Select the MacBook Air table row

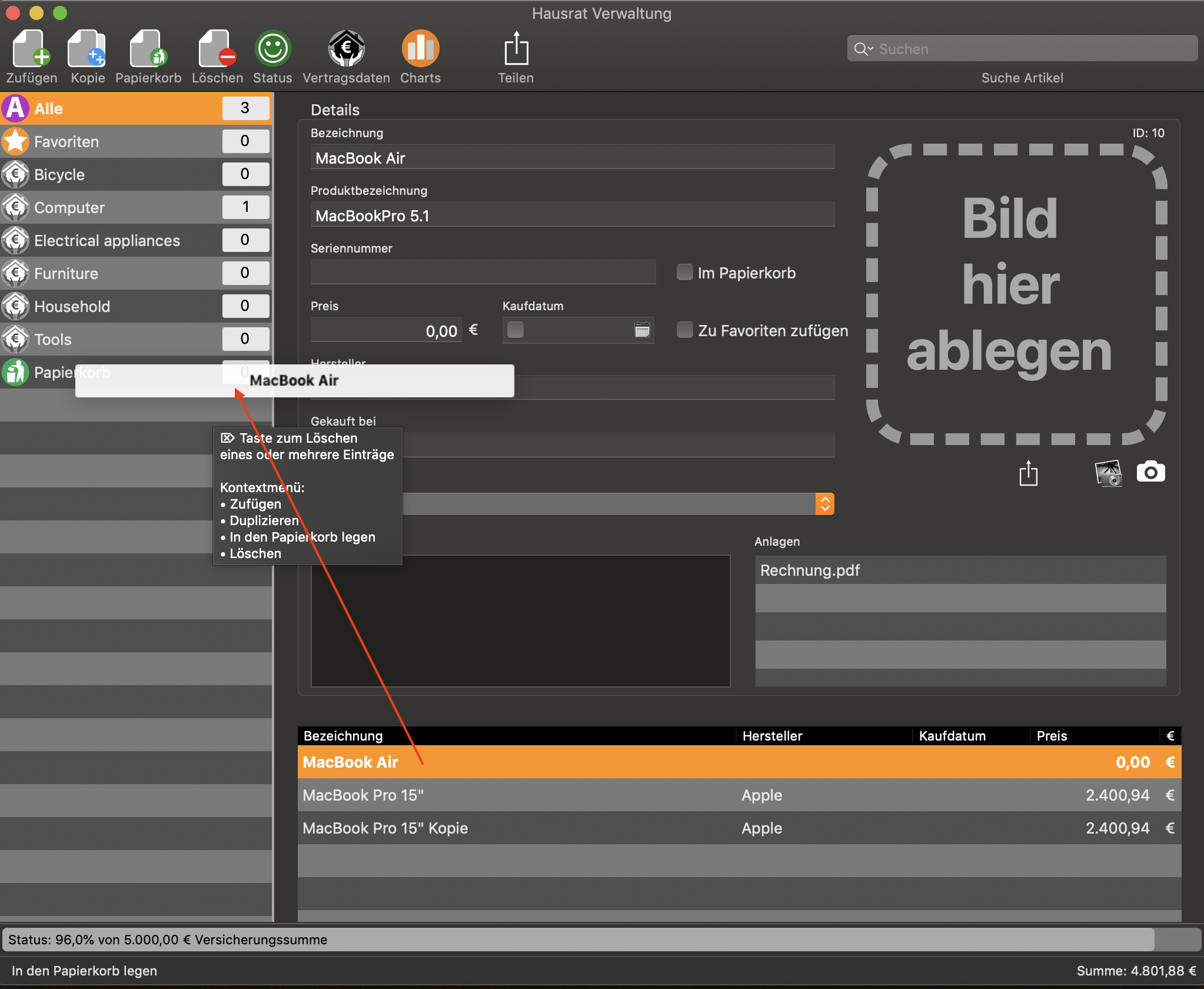(x=739, y=762)
